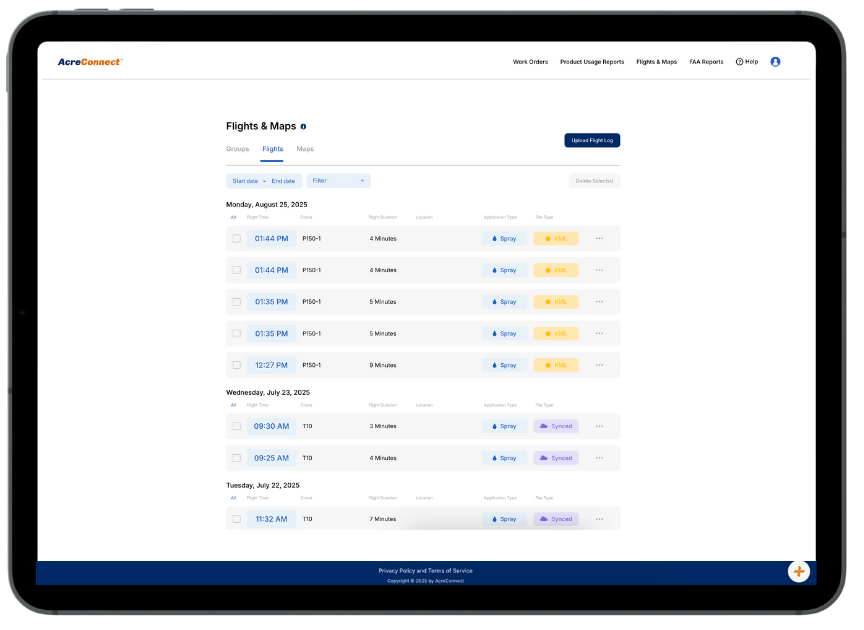Select the 11:32 AM flight checkbox
Viewport: 864px width, 630px height.
tap(236, 519)
